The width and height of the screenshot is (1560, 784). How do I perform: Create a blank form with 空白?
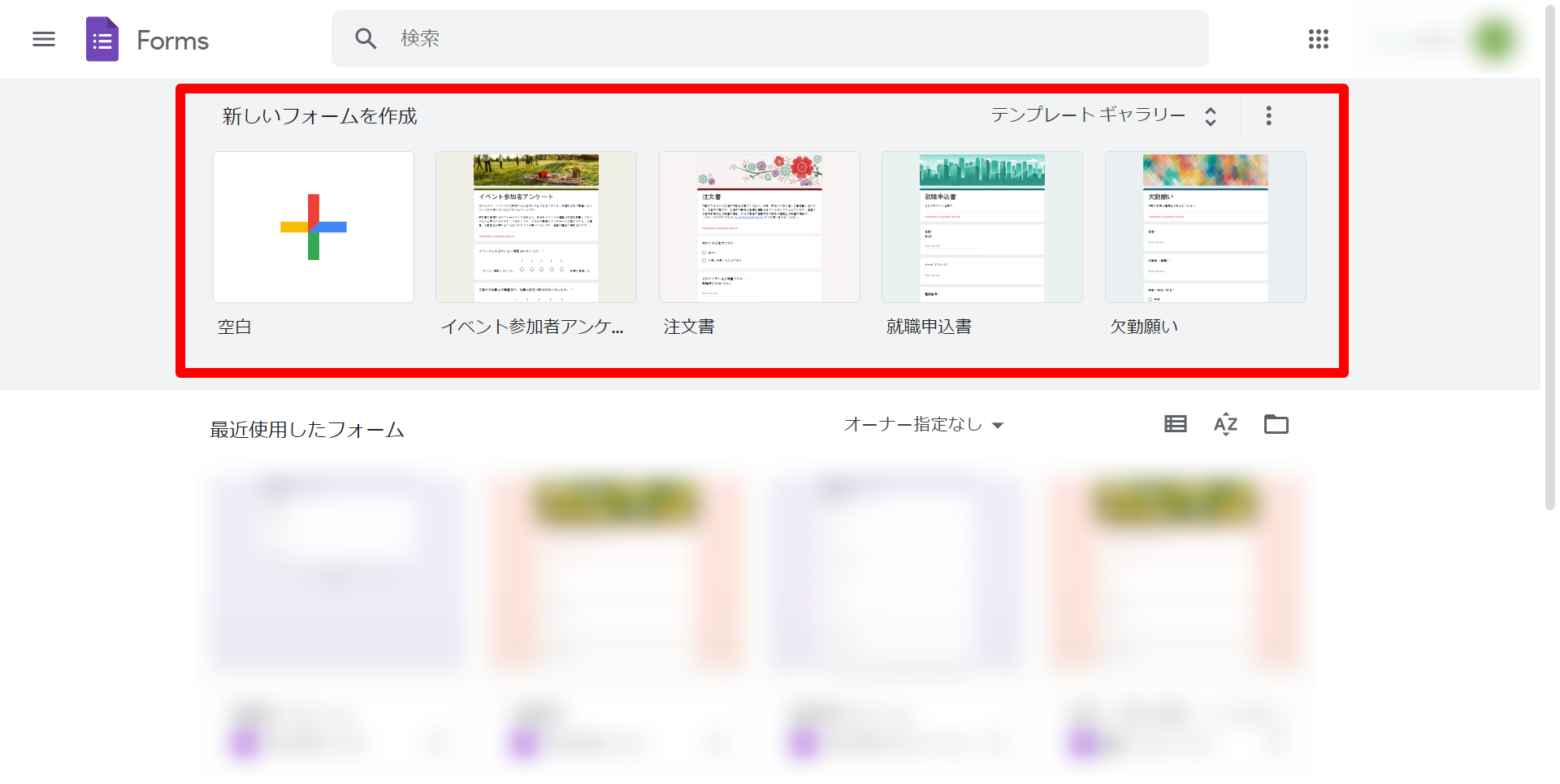(x=313, y=227)
